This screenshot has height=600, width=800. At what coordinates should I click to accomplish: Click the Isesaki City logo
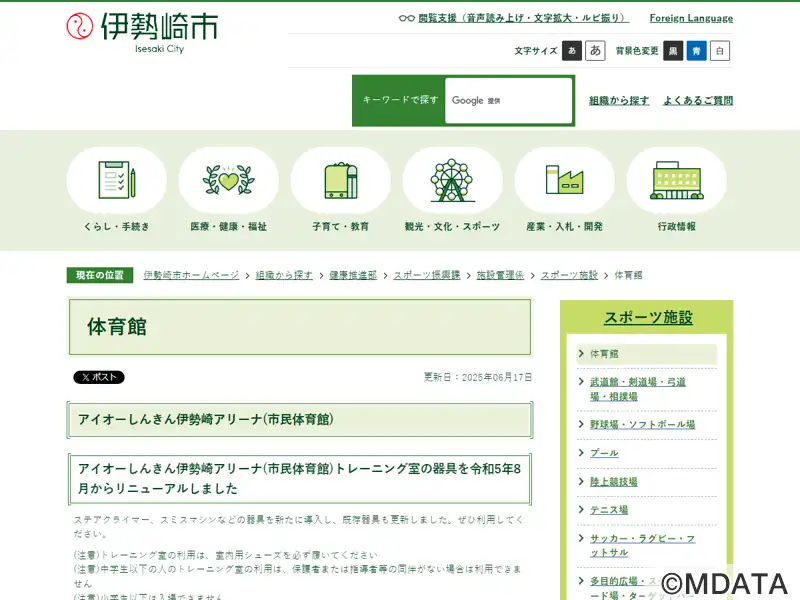pyautogui.click(x=142, y=32)
